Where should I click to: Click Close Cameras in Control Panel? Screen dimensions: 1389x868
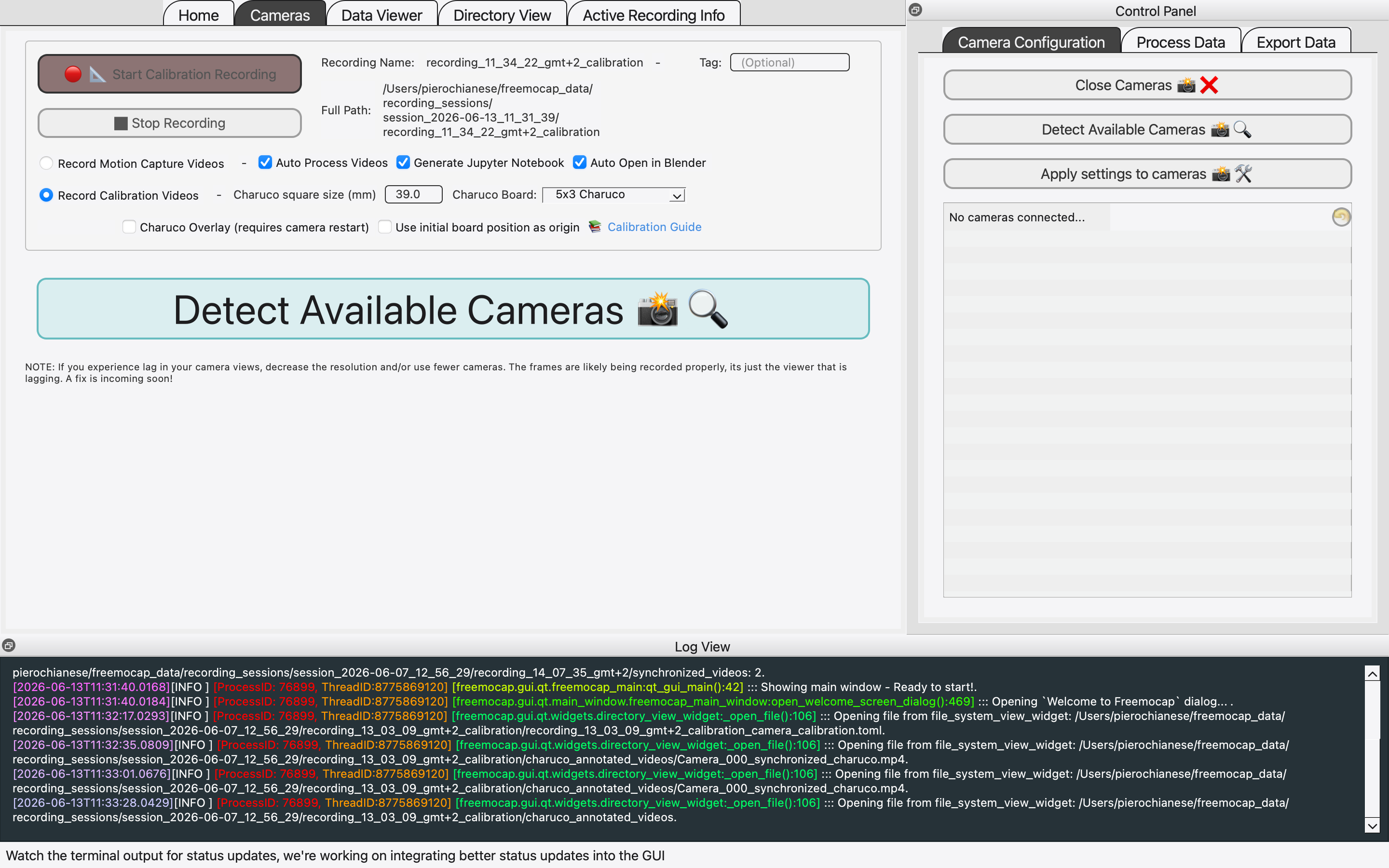pos(1147,85)
